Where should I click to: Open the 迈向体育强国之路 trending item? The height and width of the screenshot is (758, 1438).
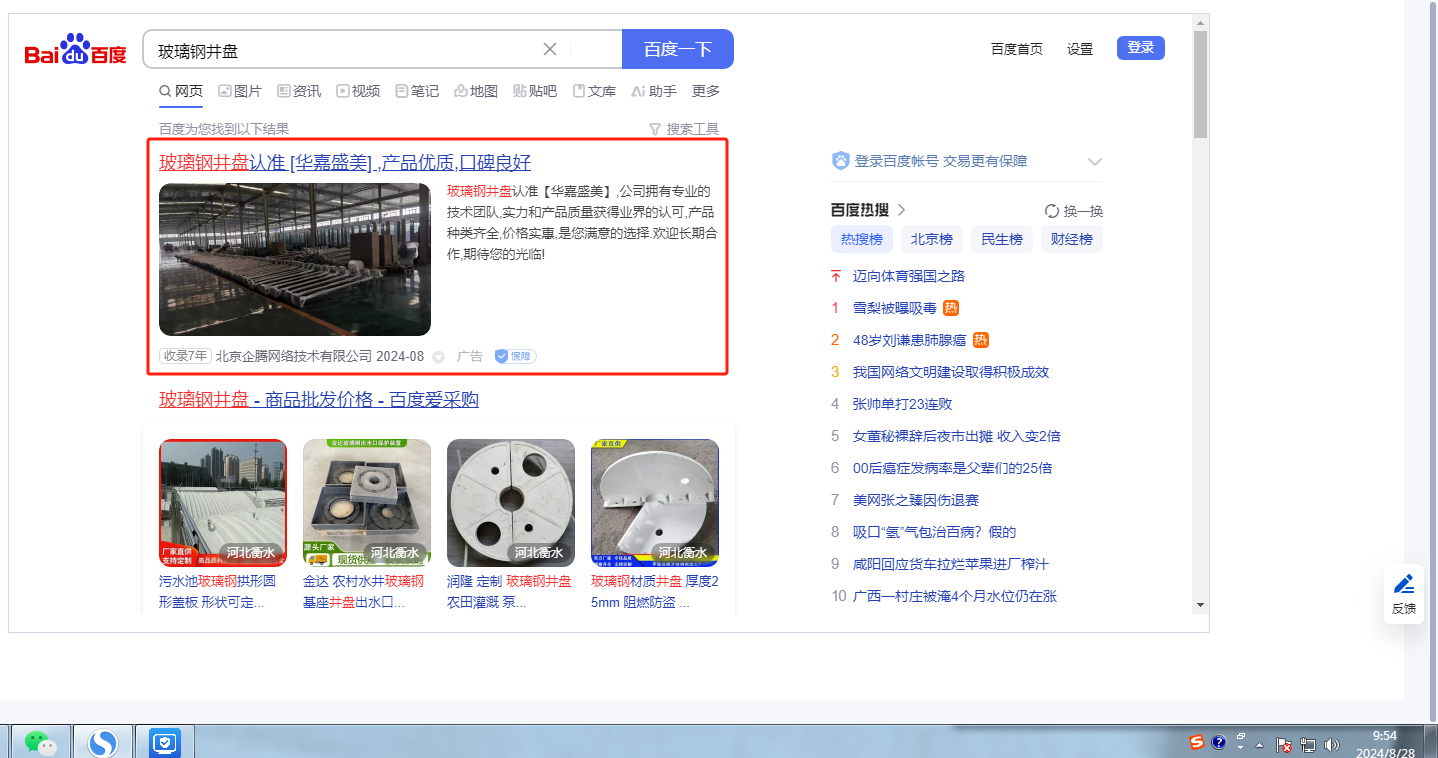(909, 276)
